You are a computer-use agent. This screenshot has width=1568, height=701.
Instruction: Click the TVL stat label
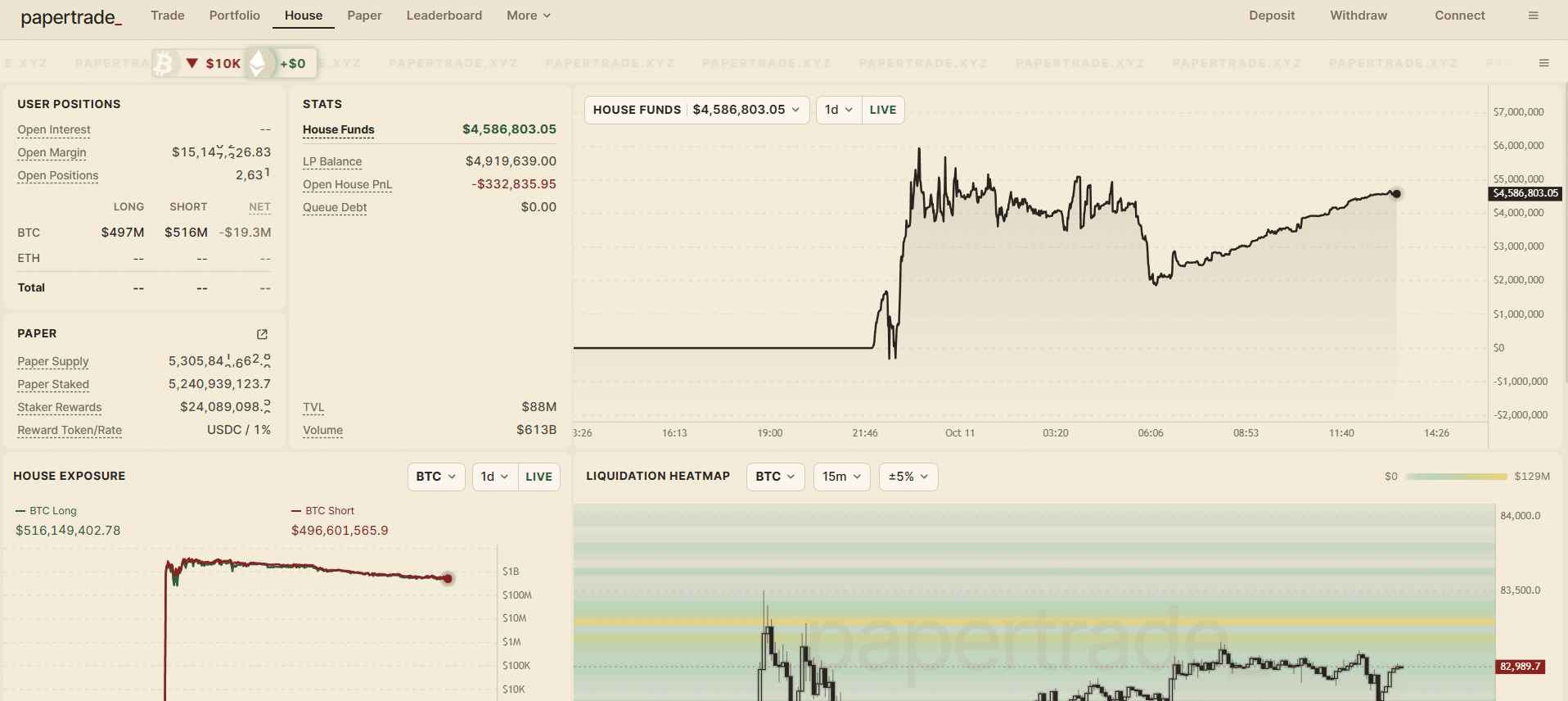click(x=313, y=407)
